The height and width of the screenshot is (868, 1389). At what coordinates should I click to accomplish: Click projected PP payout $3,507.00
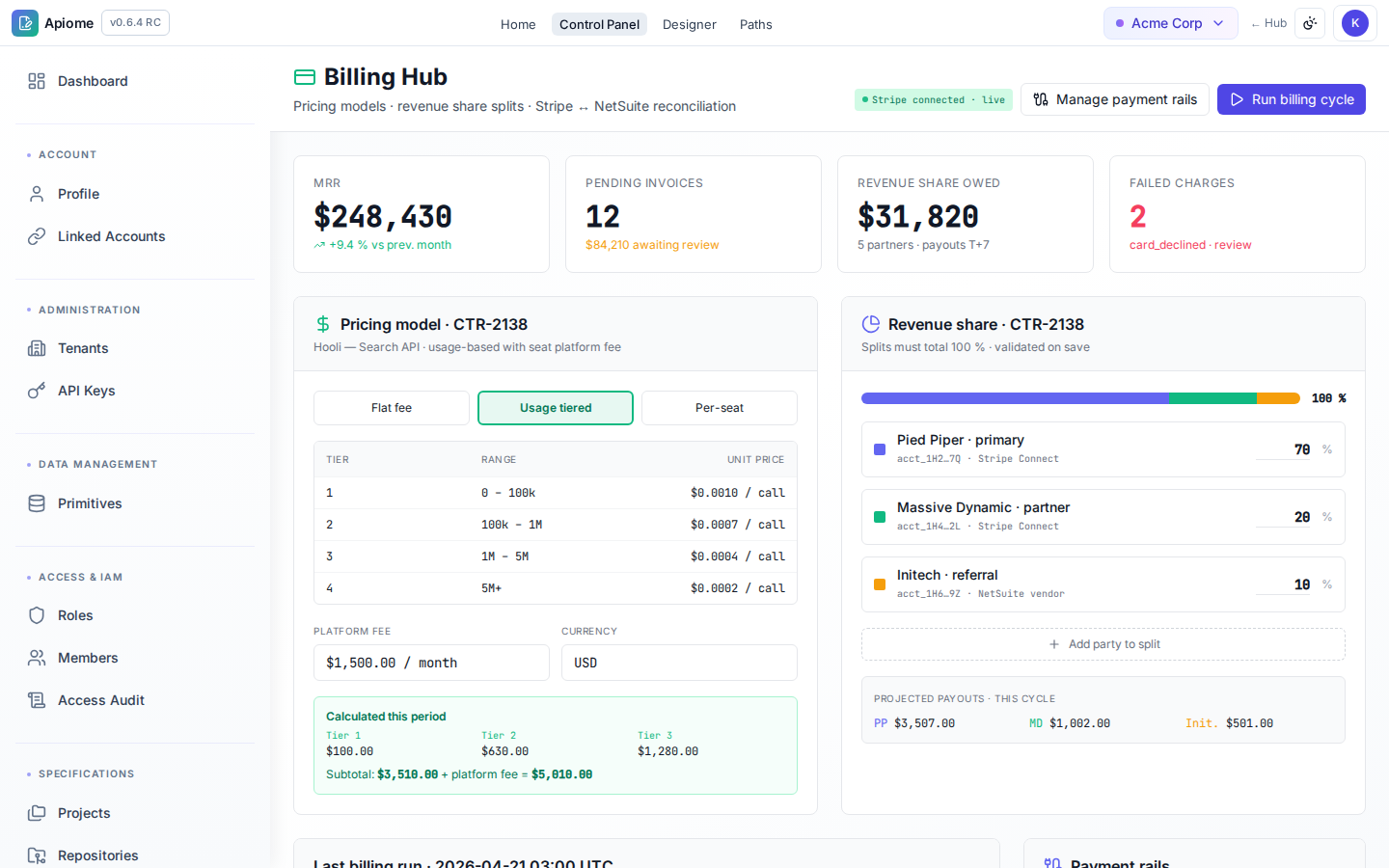pyautogui.click(x=925, y=723)
